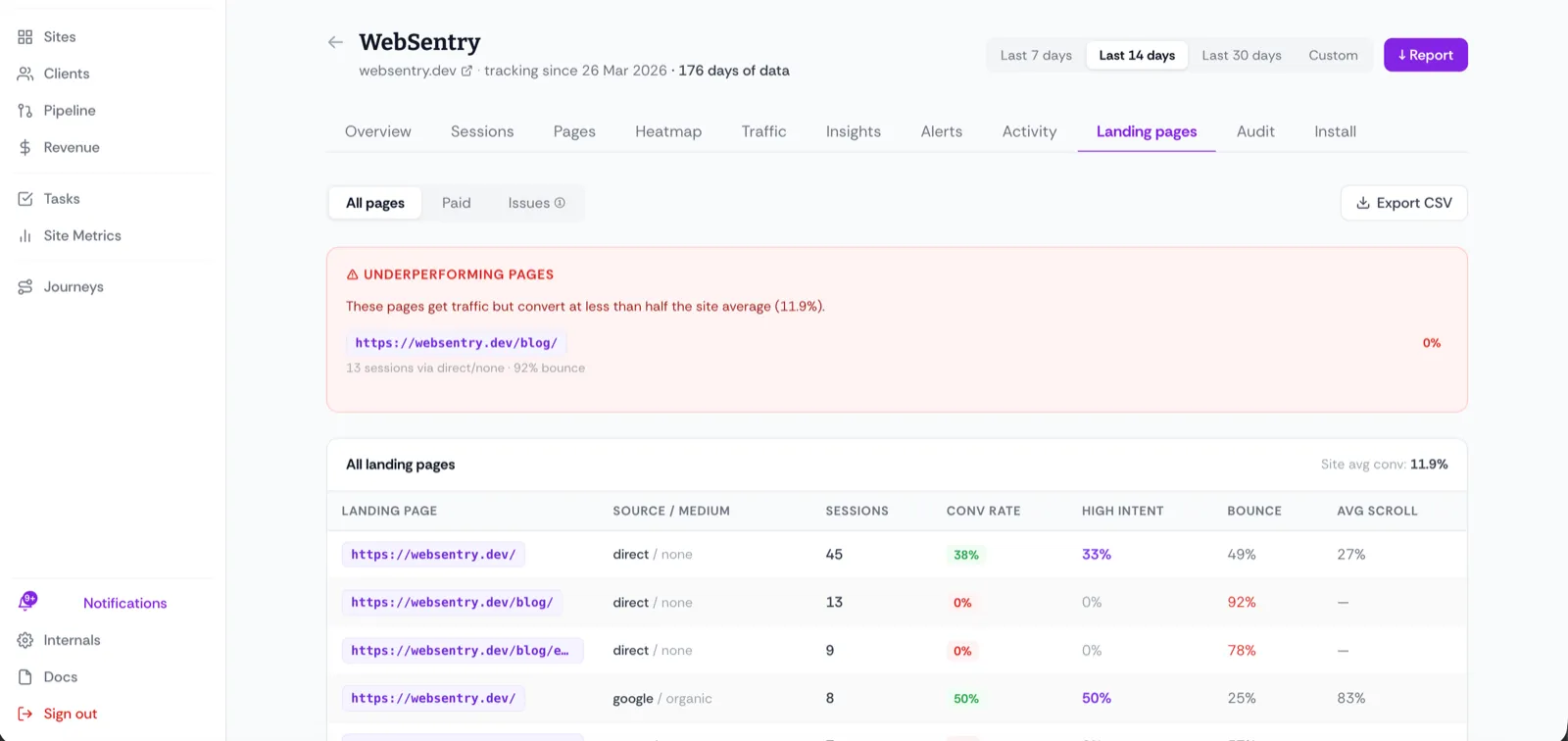Click the Sites grid icon
The image size is (1568, 741).
[25, 37]
